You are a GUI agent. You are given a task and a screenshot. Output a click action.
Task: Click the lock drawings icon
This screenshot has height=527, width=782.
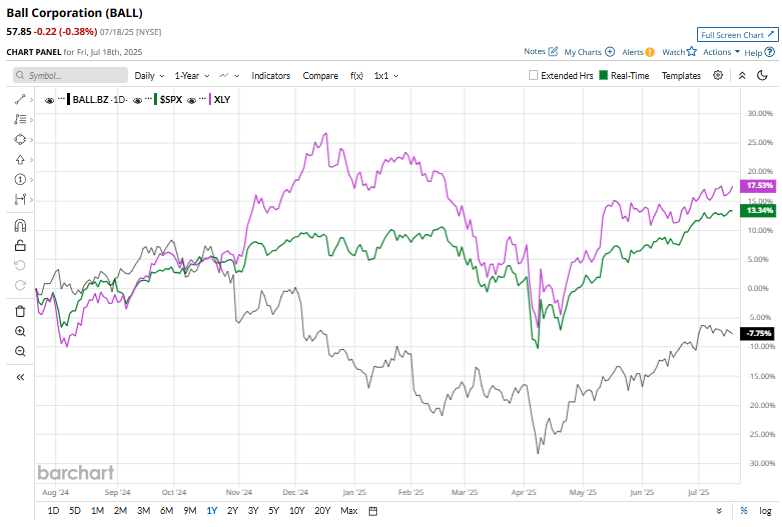tap(20, 245)
